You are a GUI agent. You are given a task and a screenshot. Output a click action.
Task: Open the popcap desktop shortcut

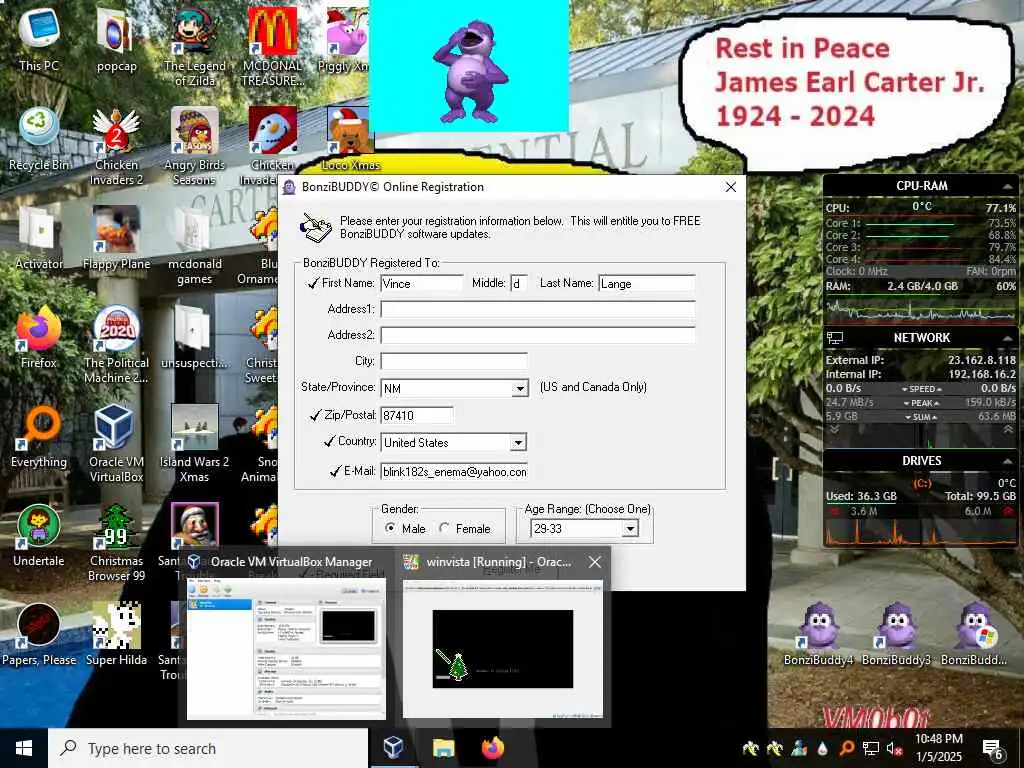click(116, 39)
